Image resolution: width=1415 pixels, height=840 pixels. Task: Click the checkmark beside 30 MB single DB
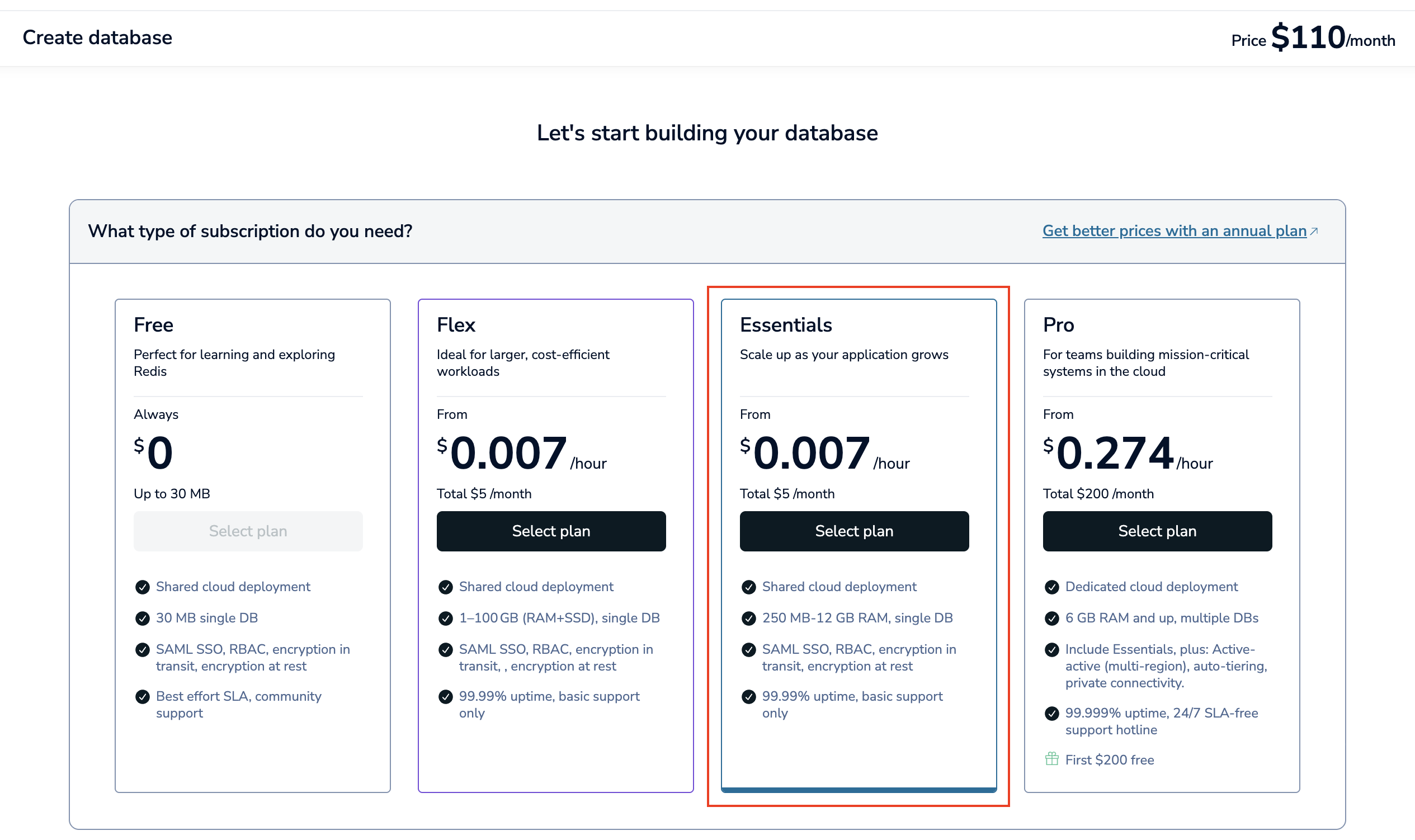click(x=142, y=618)
